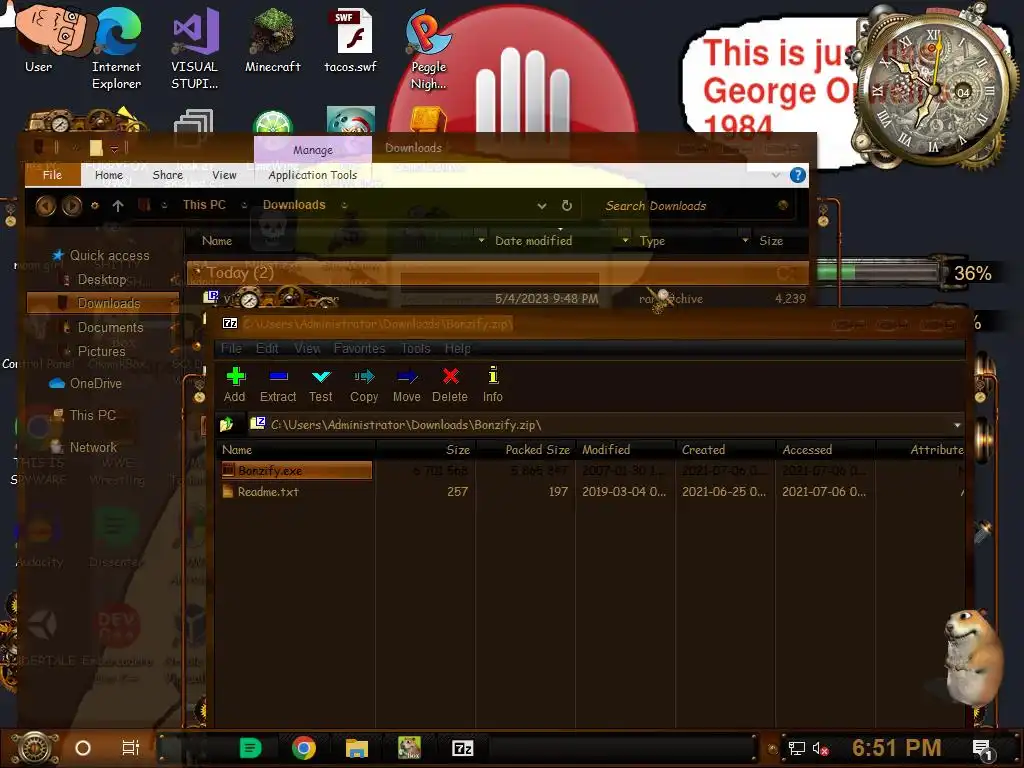Image resolution: width=1024 pixels, height=768 pixels.
Task: Refresh the Downloads folder in Explorer
Action: (x=567, y=206)
